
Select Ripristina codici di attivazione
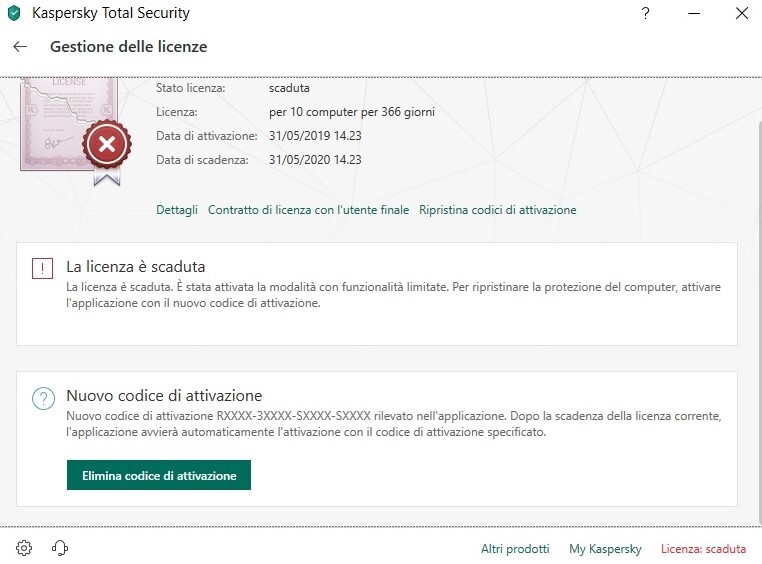[x=497, y=210]
